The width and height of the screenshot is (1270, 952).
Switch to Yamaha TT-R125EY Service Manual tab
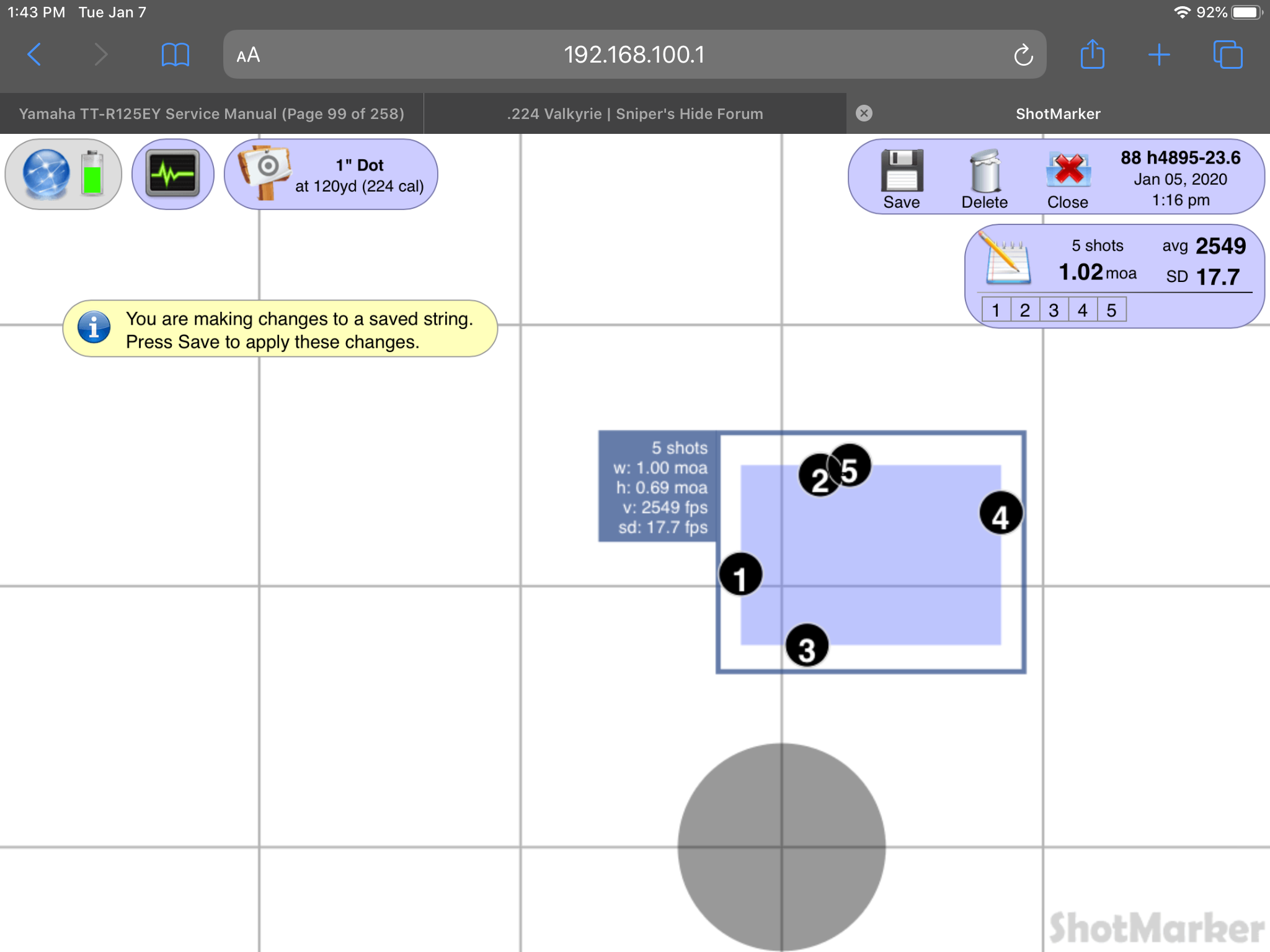pyautogui.click(x=211, y=113)
